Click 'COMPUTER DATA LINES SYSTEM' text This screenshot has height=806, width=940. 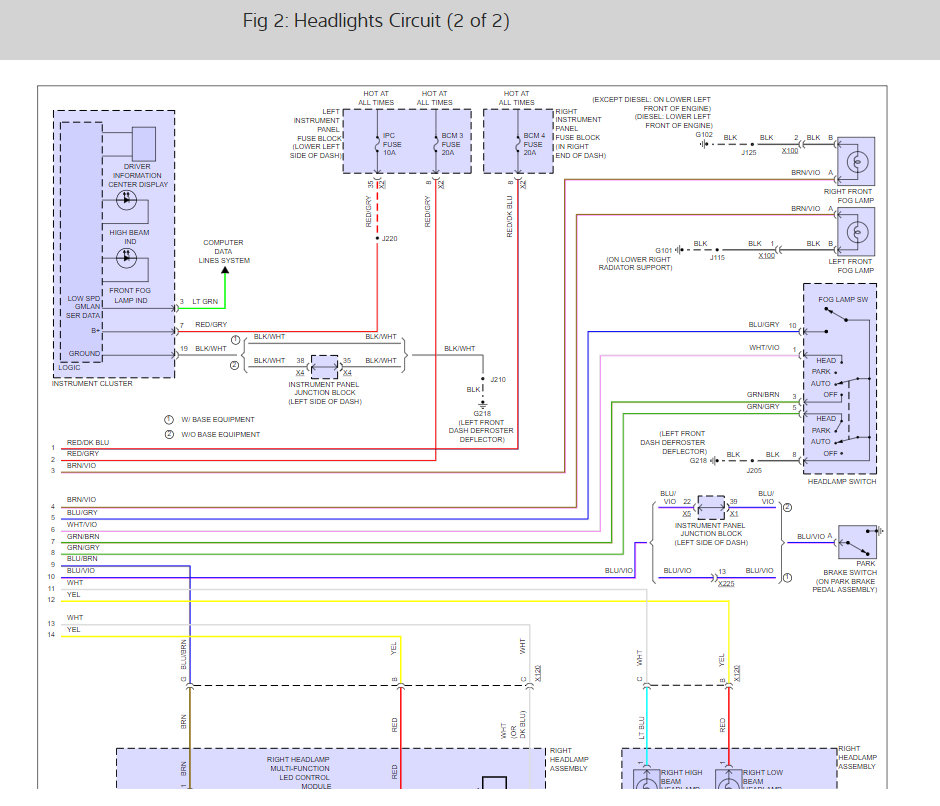pyautogui.click(x=224, y=251)
